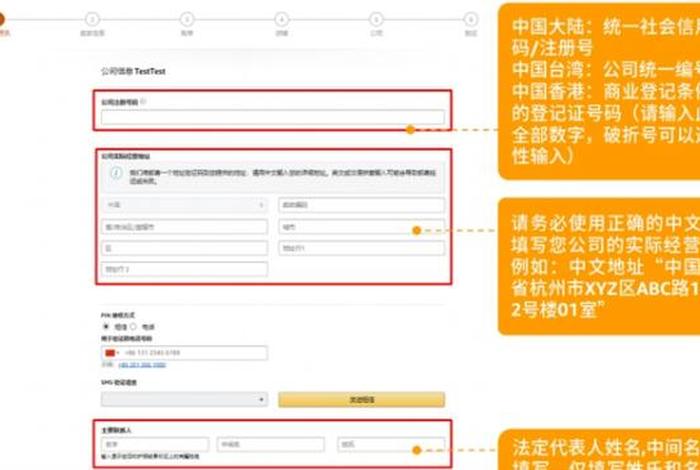Click the info icon in the address notice
This screenshot has width=700, height=470.
click(x=117, y=173)
